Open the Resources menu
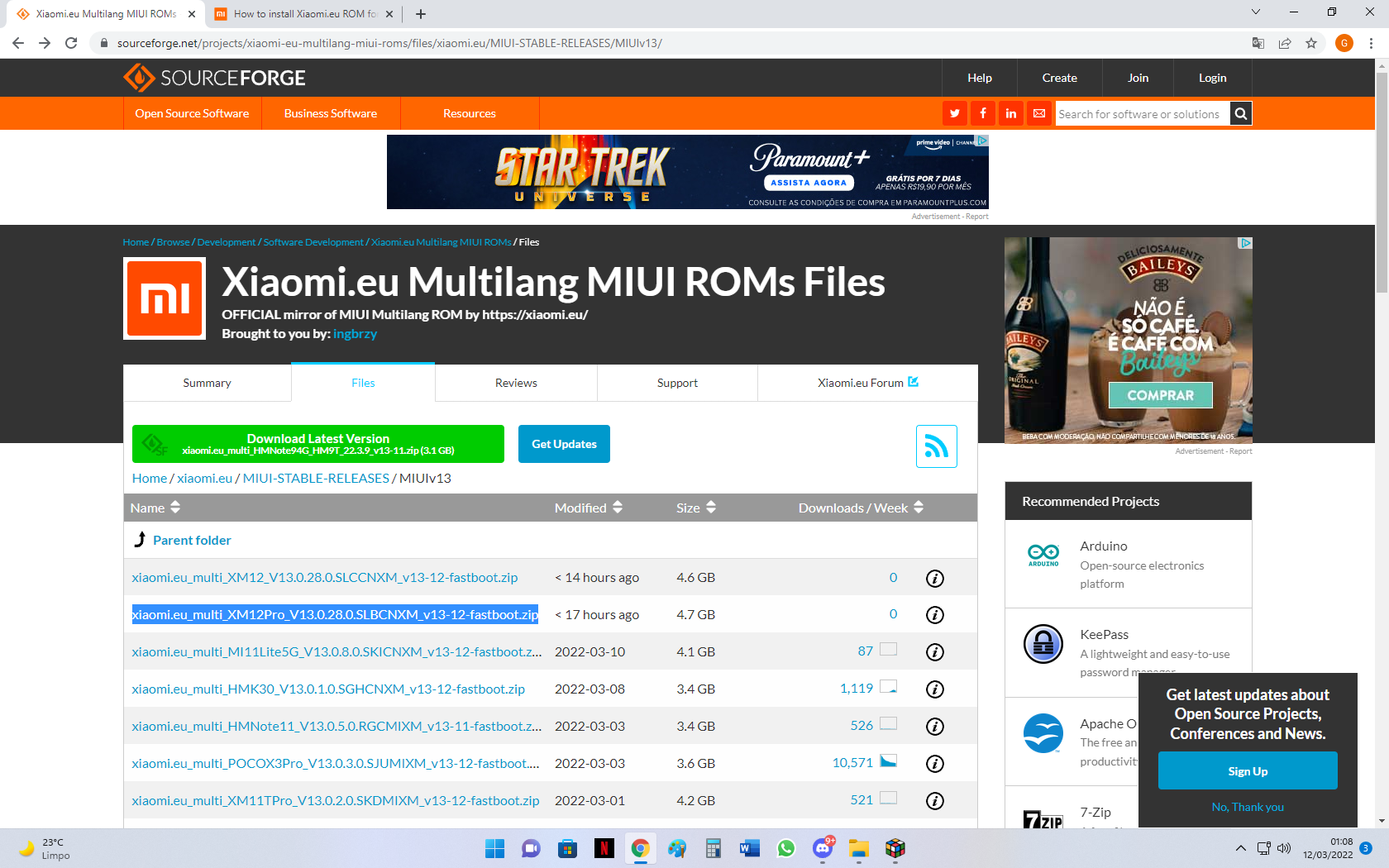 tap(470, 113)
